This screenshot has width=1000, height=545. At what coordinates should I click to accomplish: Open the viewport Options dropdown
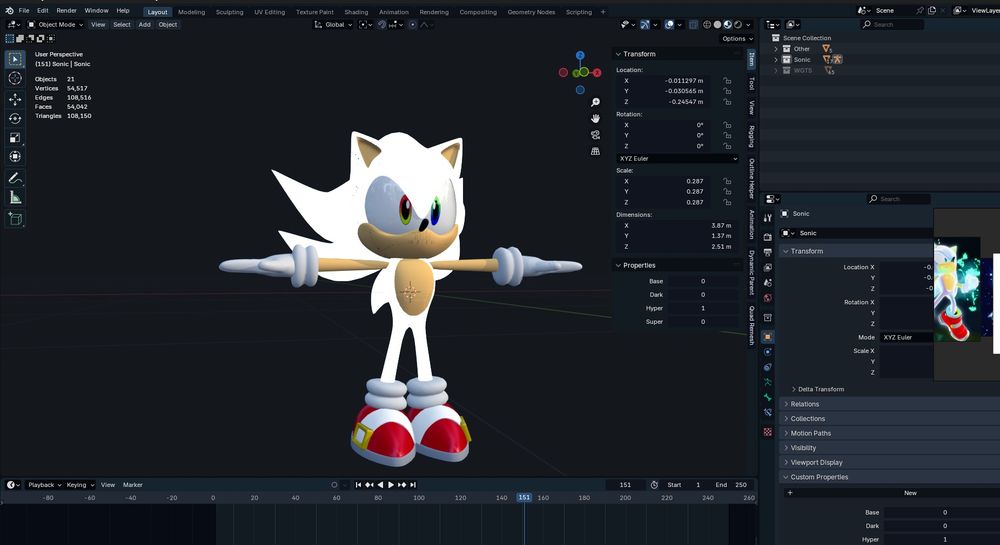pos(737,39)
